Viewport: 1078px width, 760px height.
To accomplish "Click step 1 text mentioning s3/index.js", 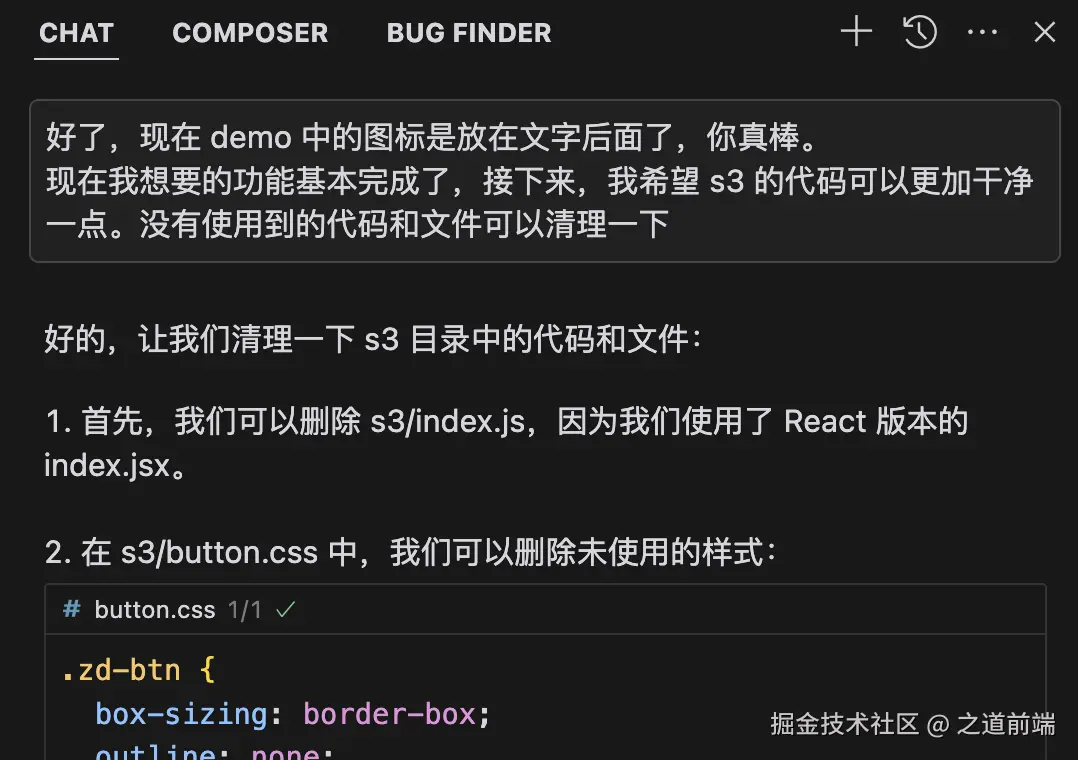I will [505, 421].
